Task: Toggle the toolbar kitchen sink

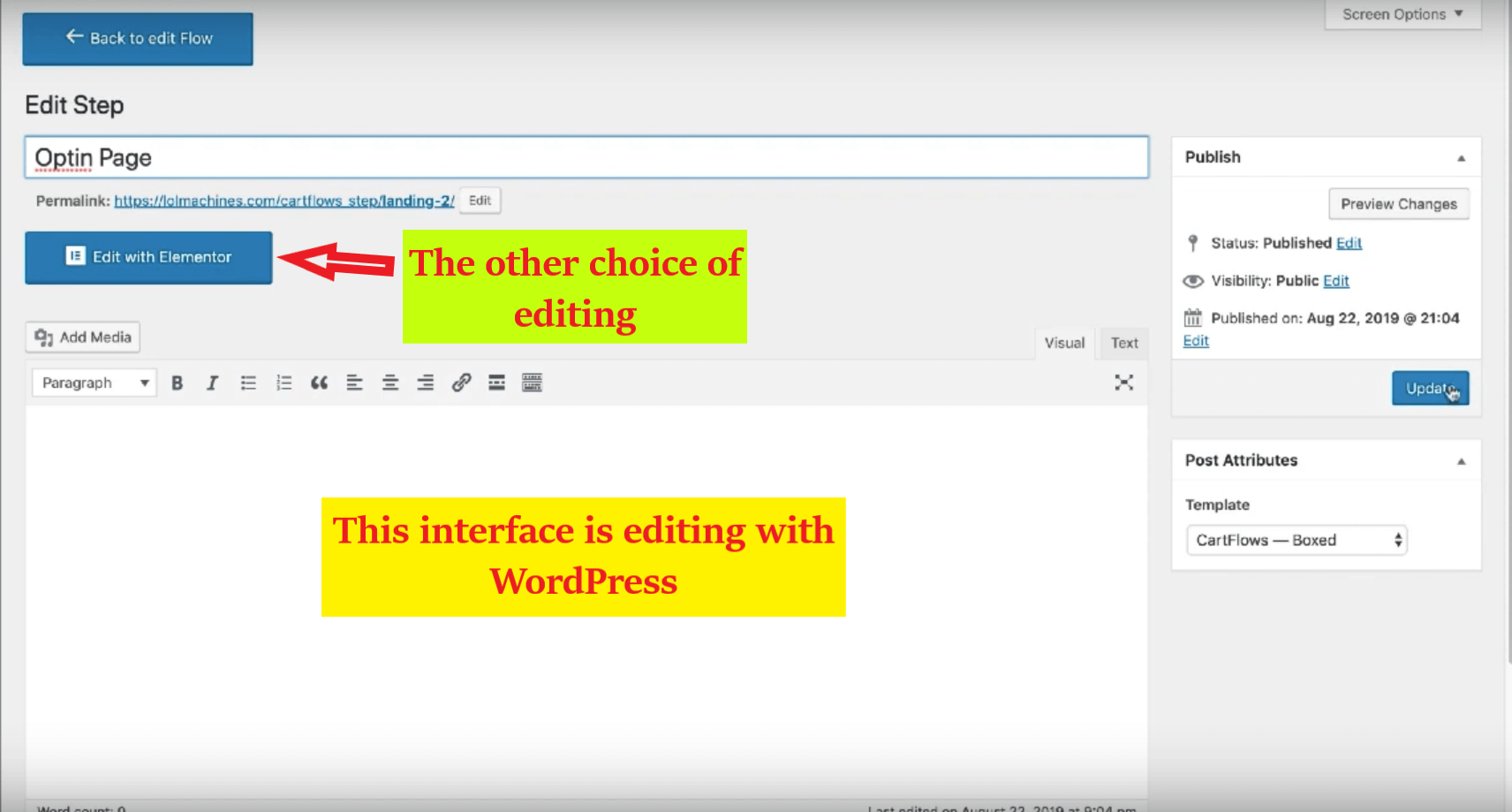Action: (x=532, y=383)
